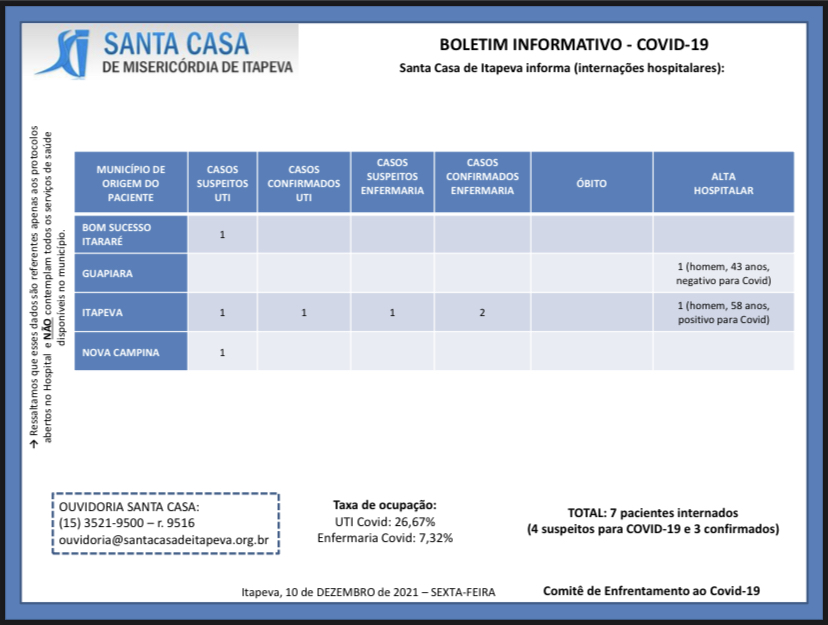This screenshot has height=625, width=828.
Task: Click ouvidoria@santacasadeitapeva.org.br email address
Action: 164,540
